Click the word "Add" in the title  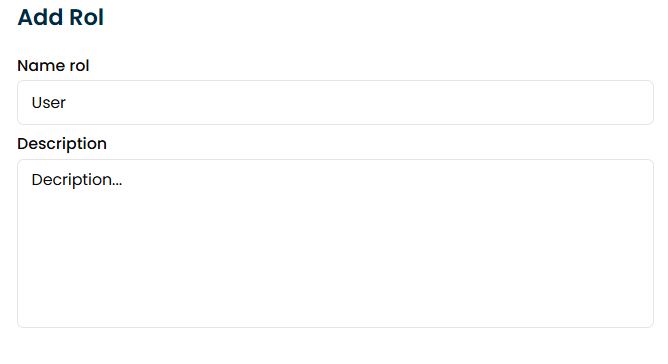click(x=40, y=17)
